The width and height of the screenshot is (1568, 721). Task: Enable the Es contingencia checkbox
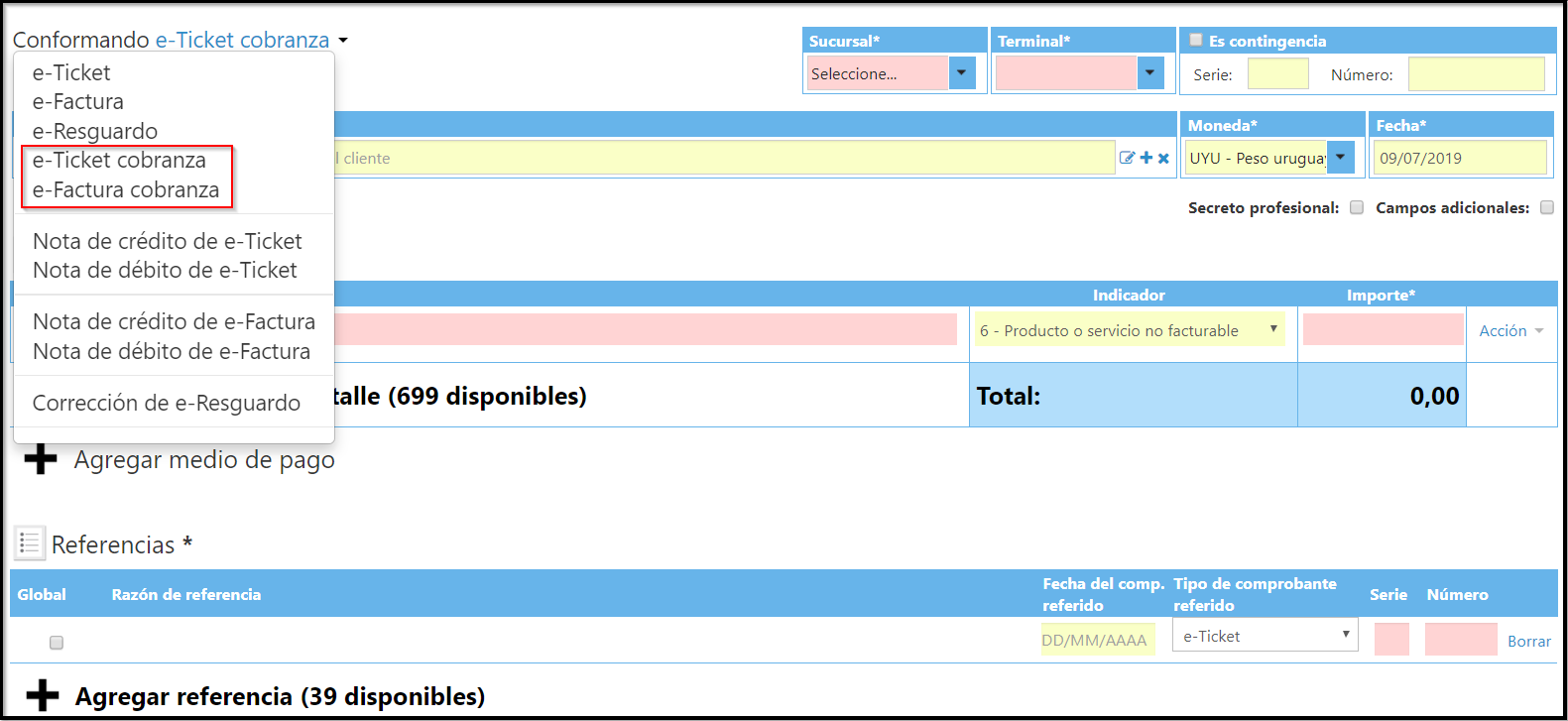coord(1196,41)
